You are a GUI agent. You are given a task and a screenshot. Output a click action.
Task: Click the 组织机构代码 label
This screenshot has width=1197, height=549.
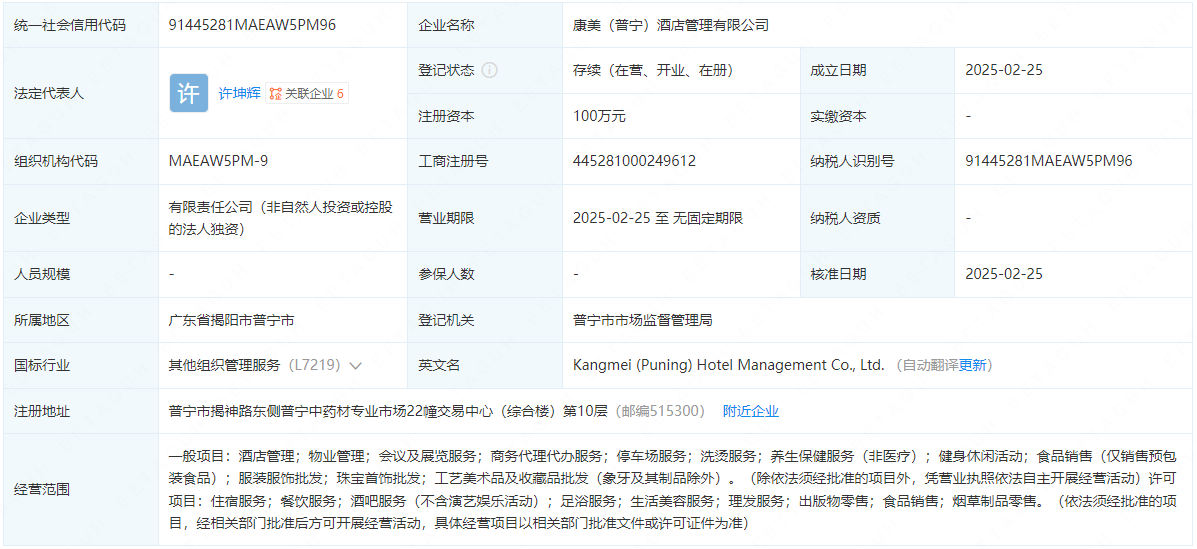coord(56,161)
